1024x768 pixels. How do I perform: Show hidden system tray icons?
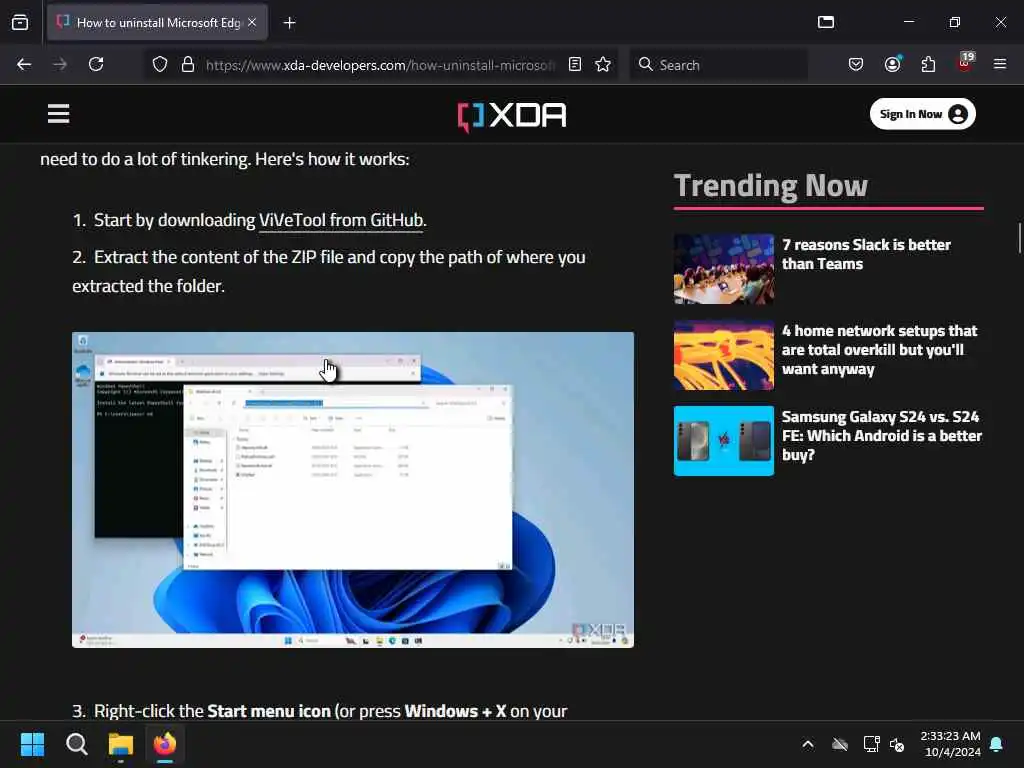point(808,744)
